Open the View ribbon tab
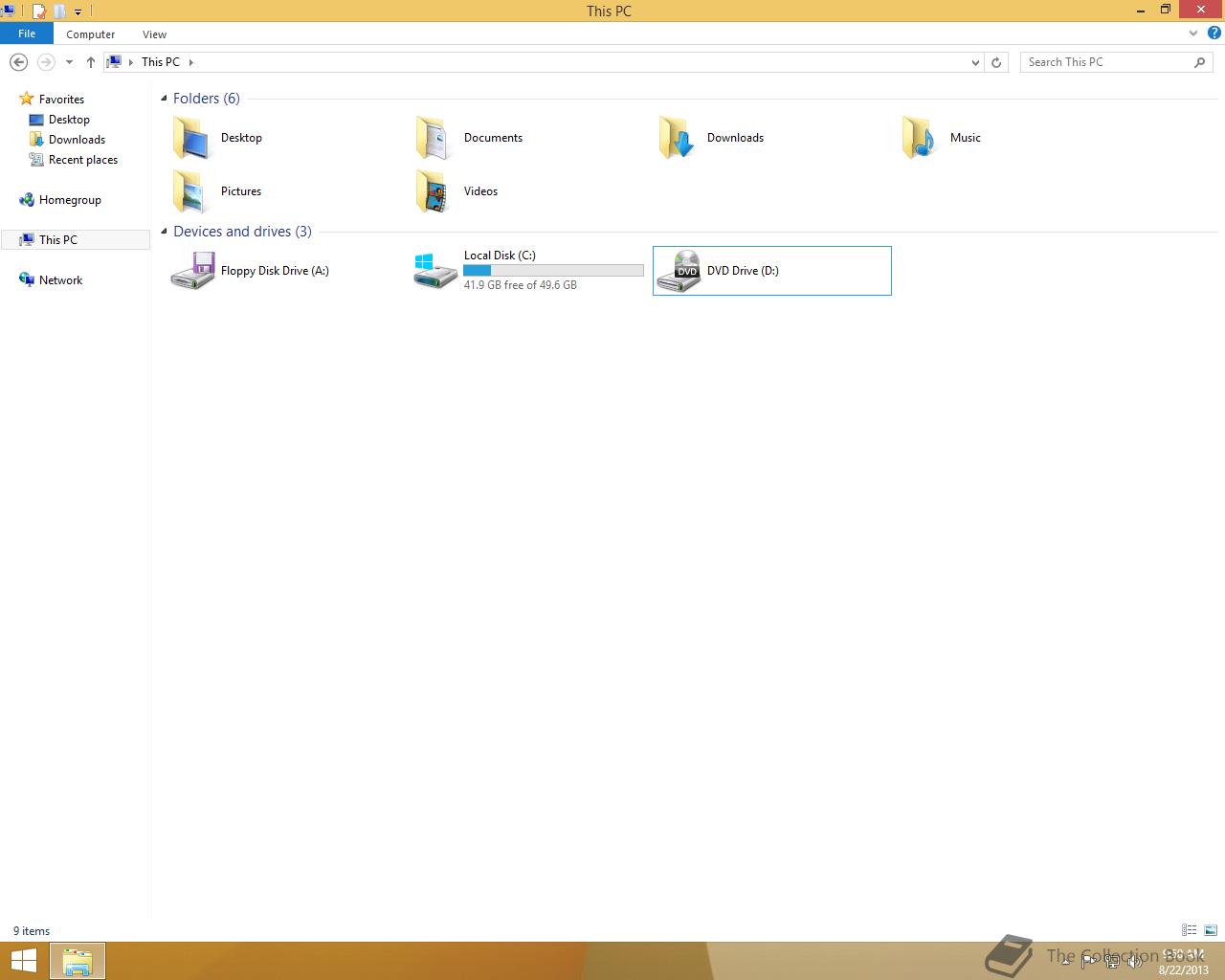Screen dimensions: 1225x980 154,33
